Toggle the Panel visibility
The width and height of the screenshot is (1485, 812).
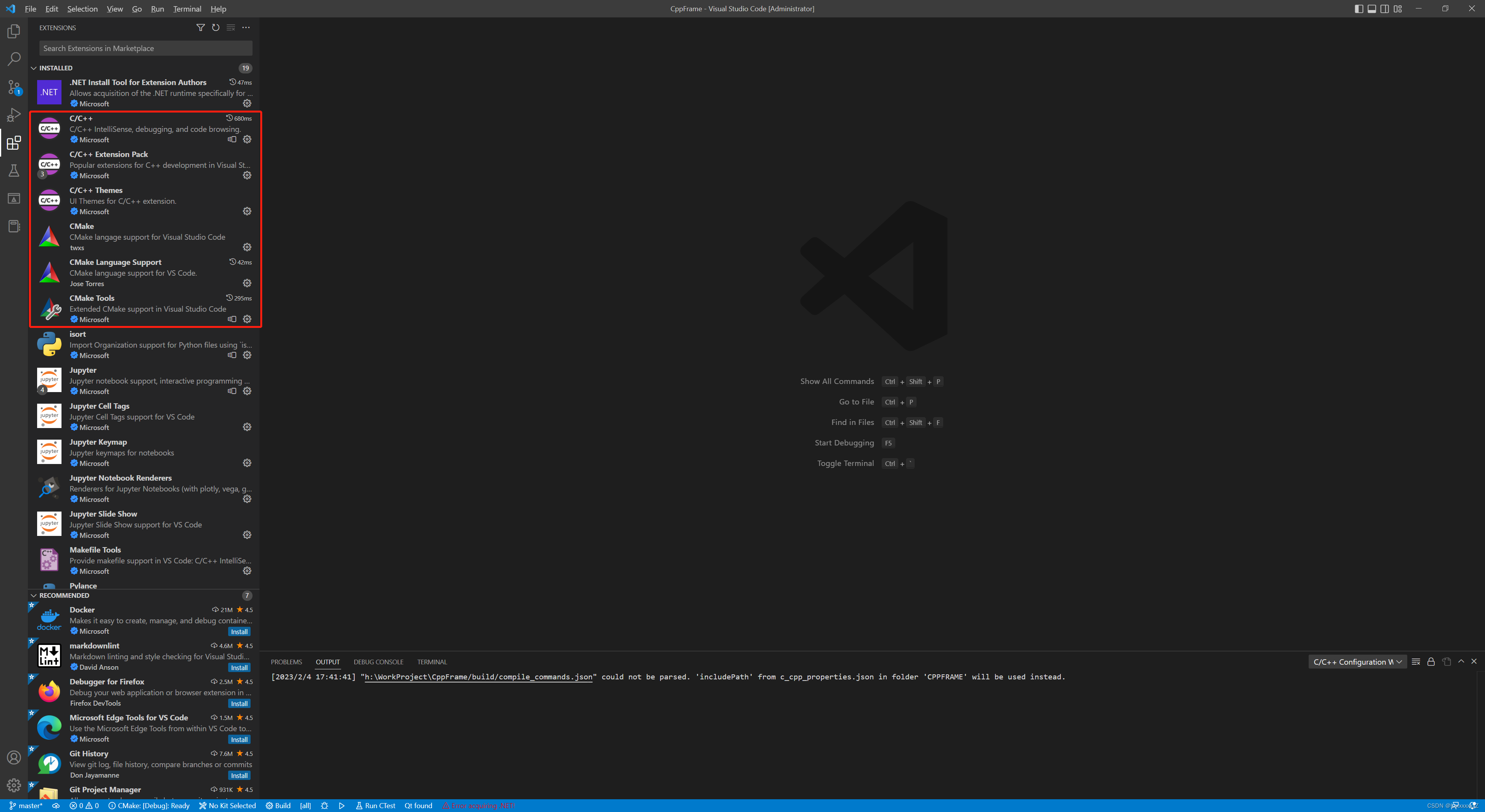tap(1371, 9)
